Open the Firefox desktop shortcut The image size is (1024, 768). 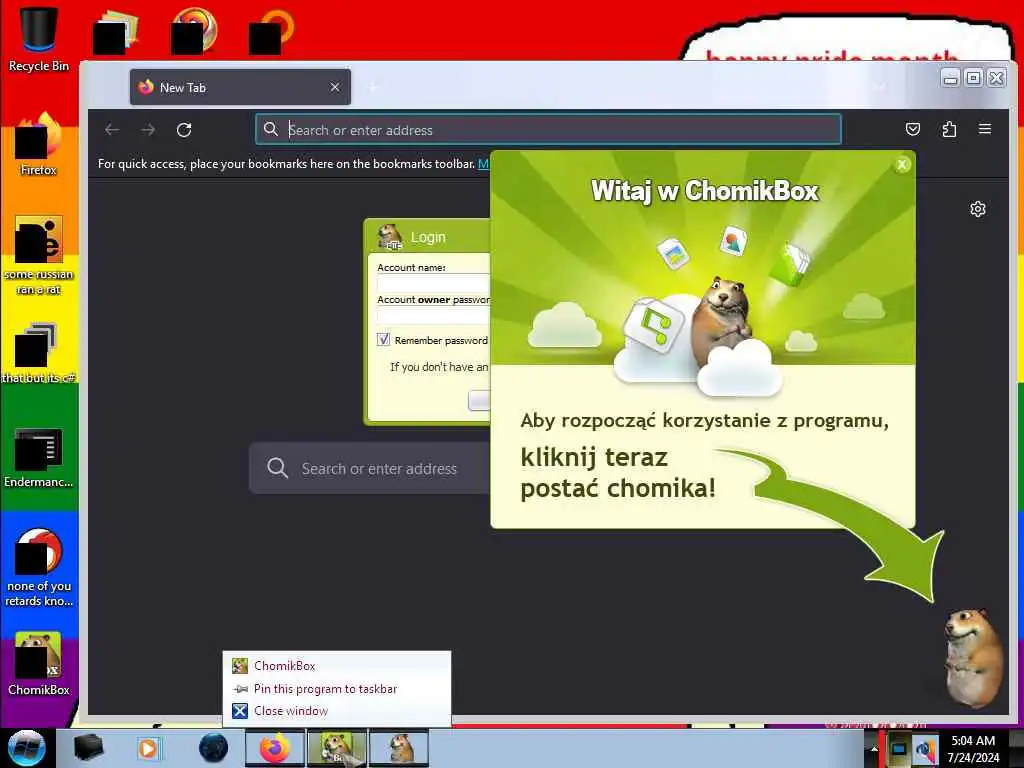[x=39, y=145]
